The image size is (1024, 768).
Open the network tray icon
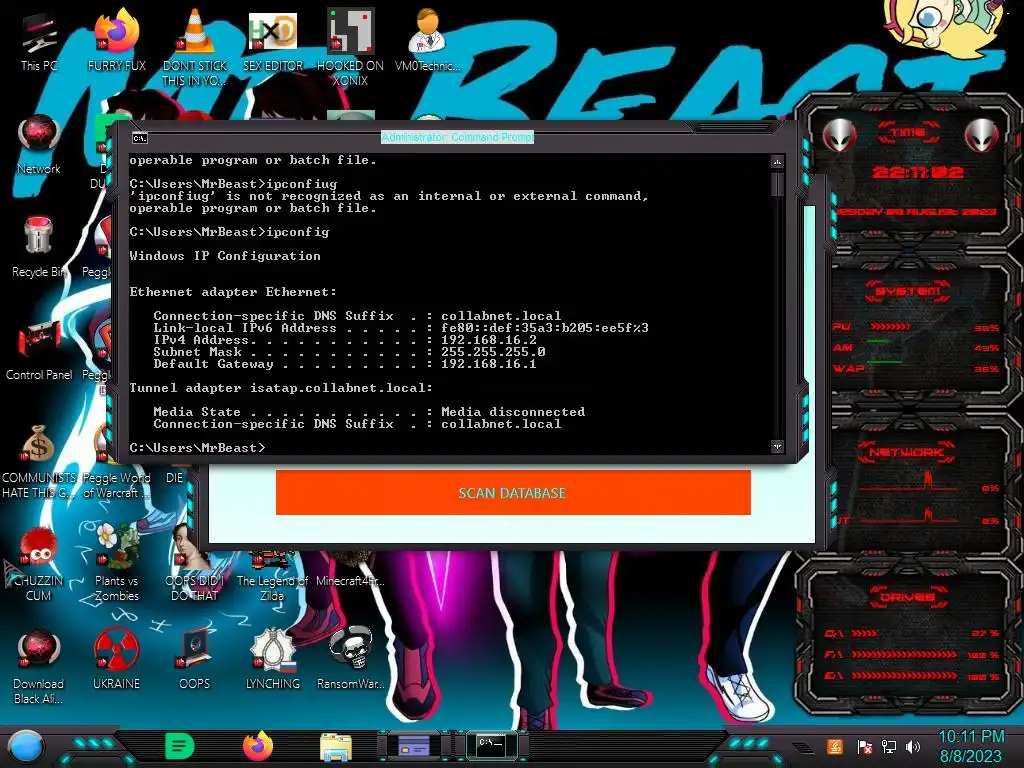[889, 746]
